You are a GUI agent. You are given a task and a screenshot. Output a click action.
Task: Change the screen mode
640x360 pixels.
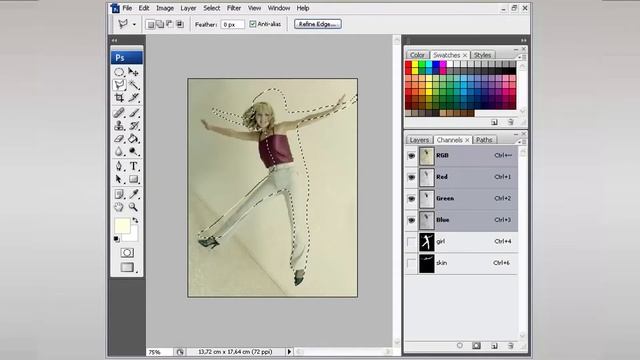pos(127,267)
